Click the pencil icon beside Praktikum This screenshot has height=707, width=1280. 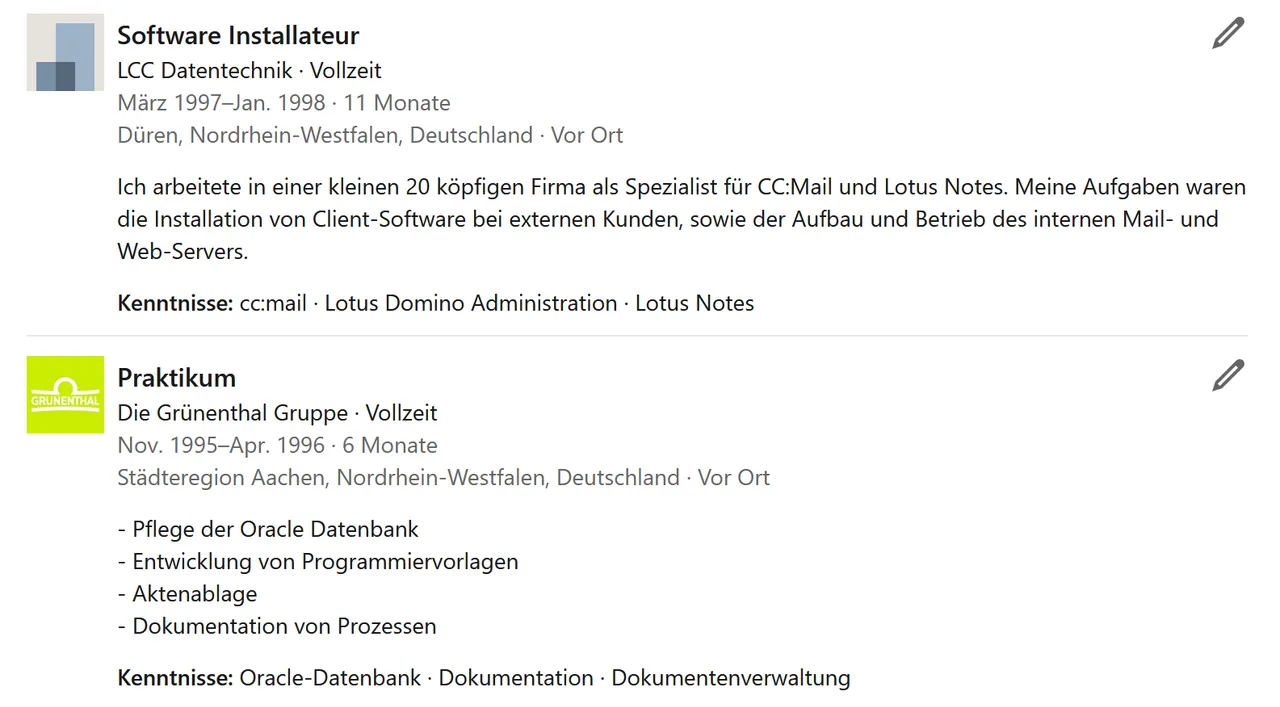[x=1228, y=375]
